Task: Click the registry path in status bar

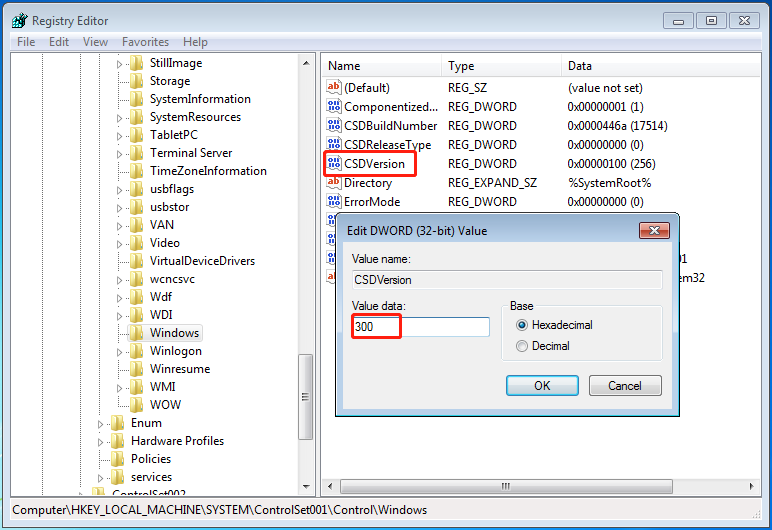Action: pos(220,510)
